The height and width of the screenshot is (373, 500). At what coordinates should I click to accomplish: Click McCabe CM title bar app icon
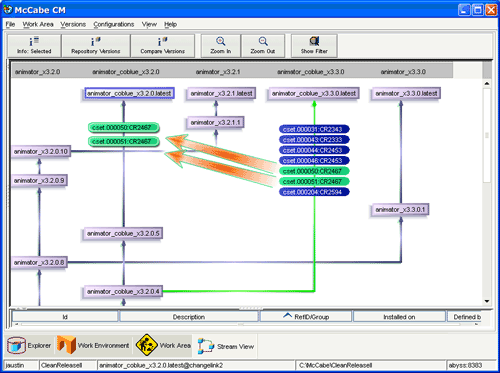(8, 10)
